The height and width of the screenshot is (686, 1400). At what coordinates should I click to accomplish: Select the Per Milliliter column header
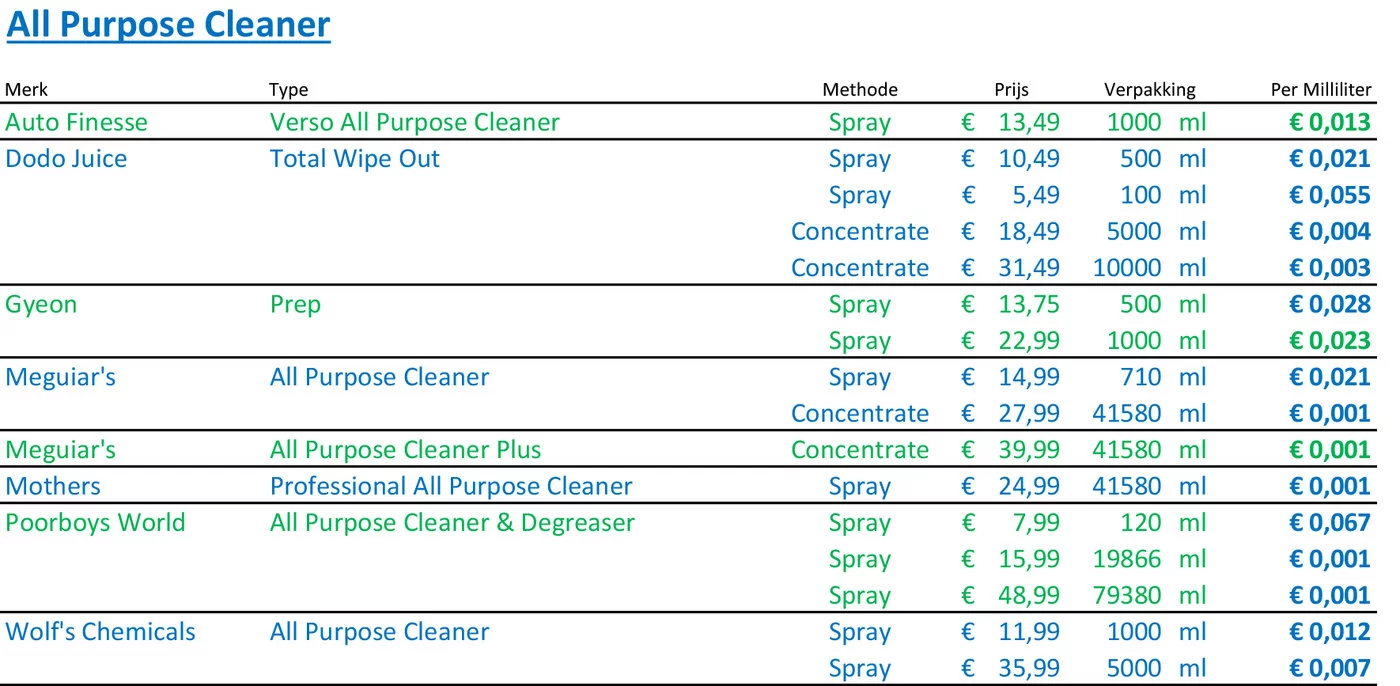1321,89
